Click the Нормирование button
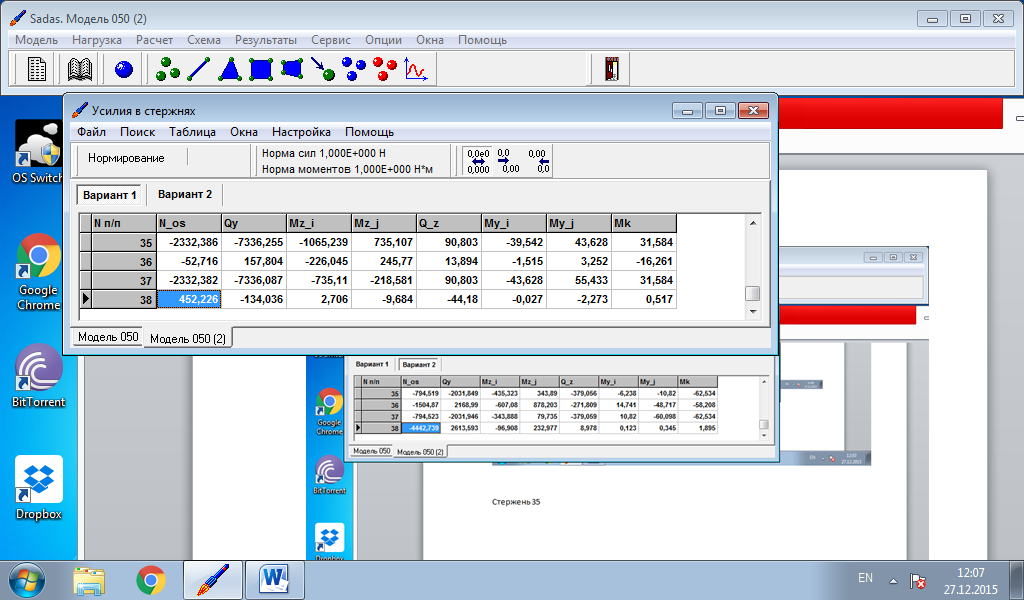Screen dimensions: 1024x600 click(126, 158)
